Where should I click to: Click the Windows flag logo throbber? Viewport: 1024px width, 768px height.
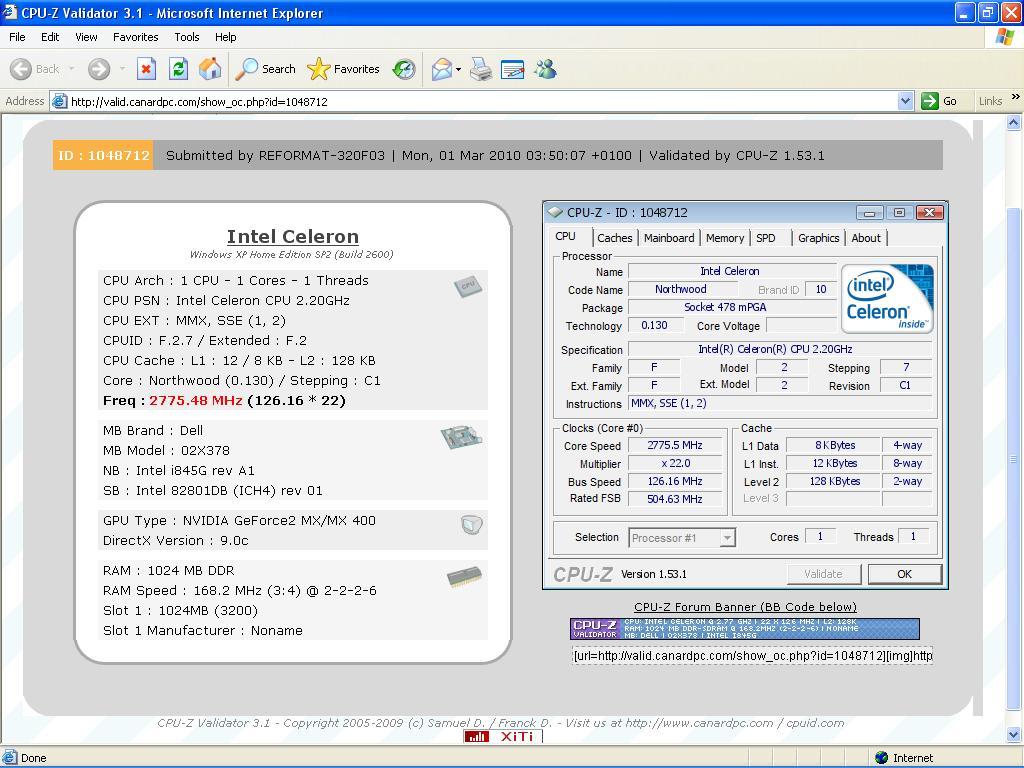(x=1005, y=37)
